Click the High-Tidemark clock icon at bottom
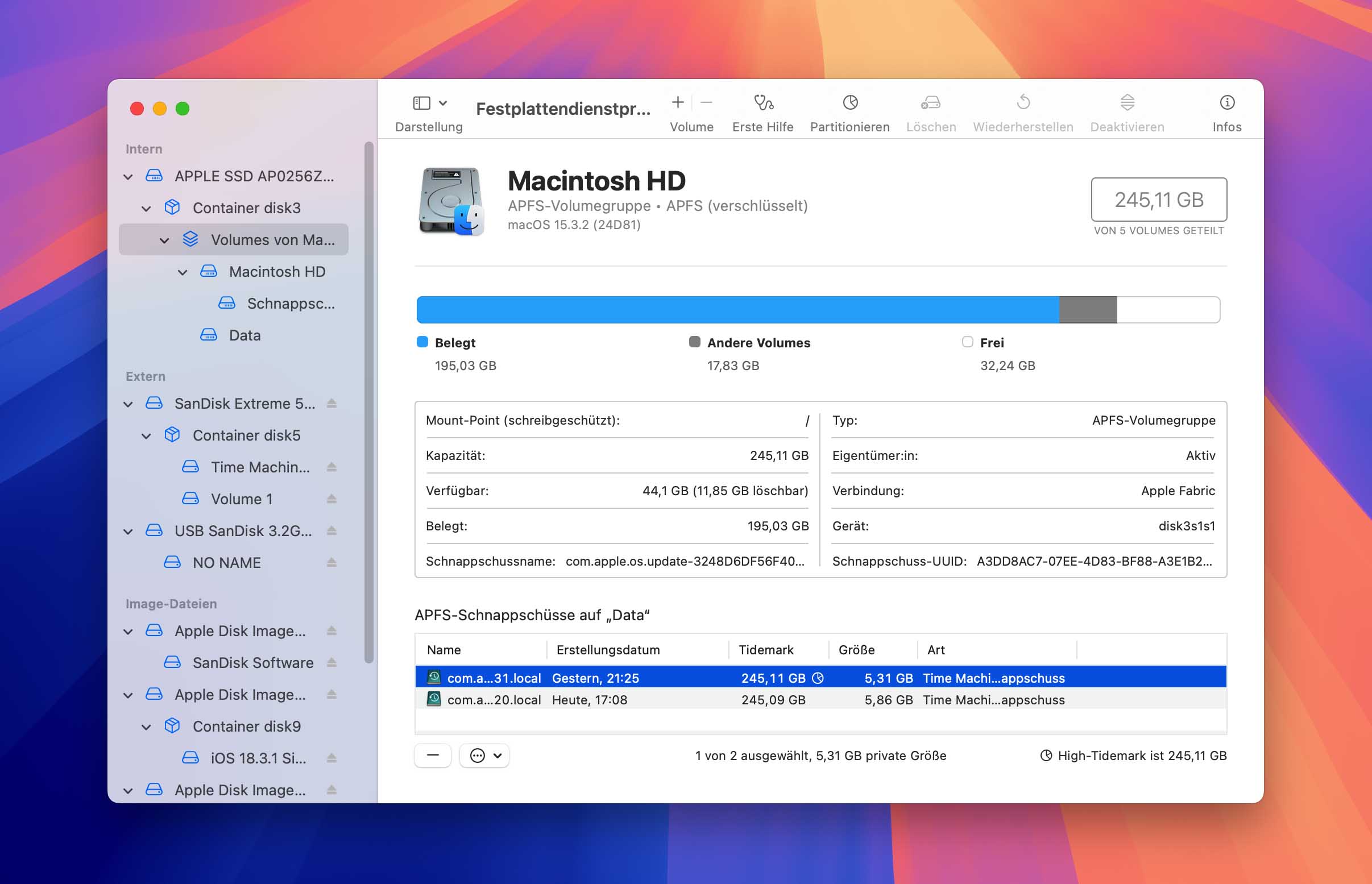1372x884 pixels. (x=1046, y=756)
